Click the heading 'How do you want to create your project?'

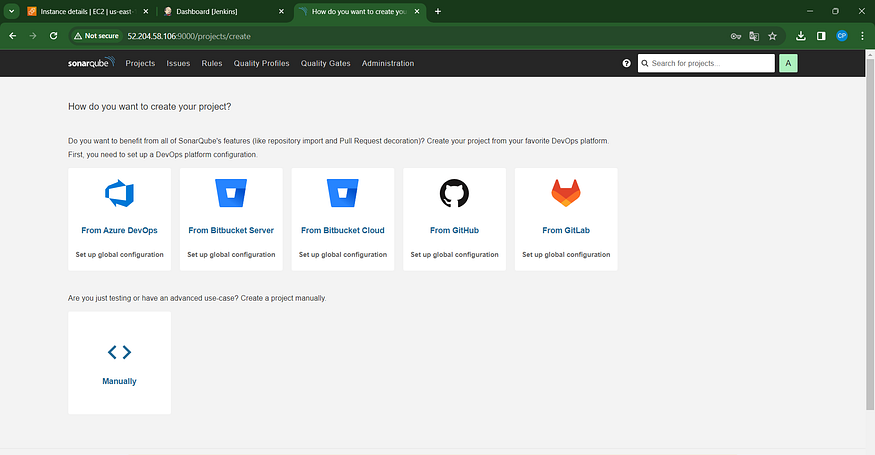point(150,107)
